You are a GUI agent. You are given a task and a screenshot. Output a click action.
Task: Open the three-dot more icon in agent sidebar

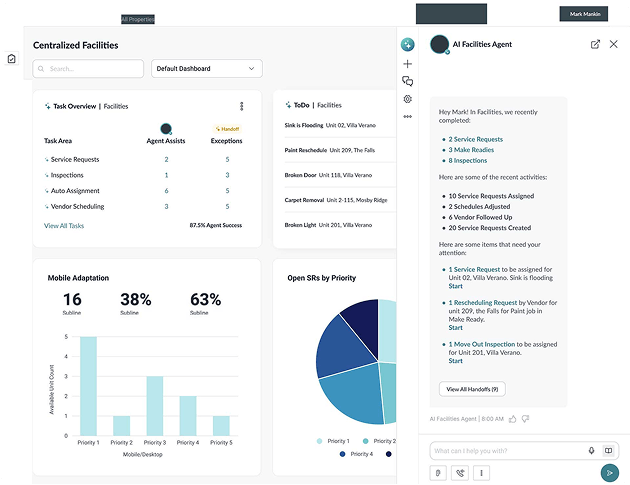(407, 117)
